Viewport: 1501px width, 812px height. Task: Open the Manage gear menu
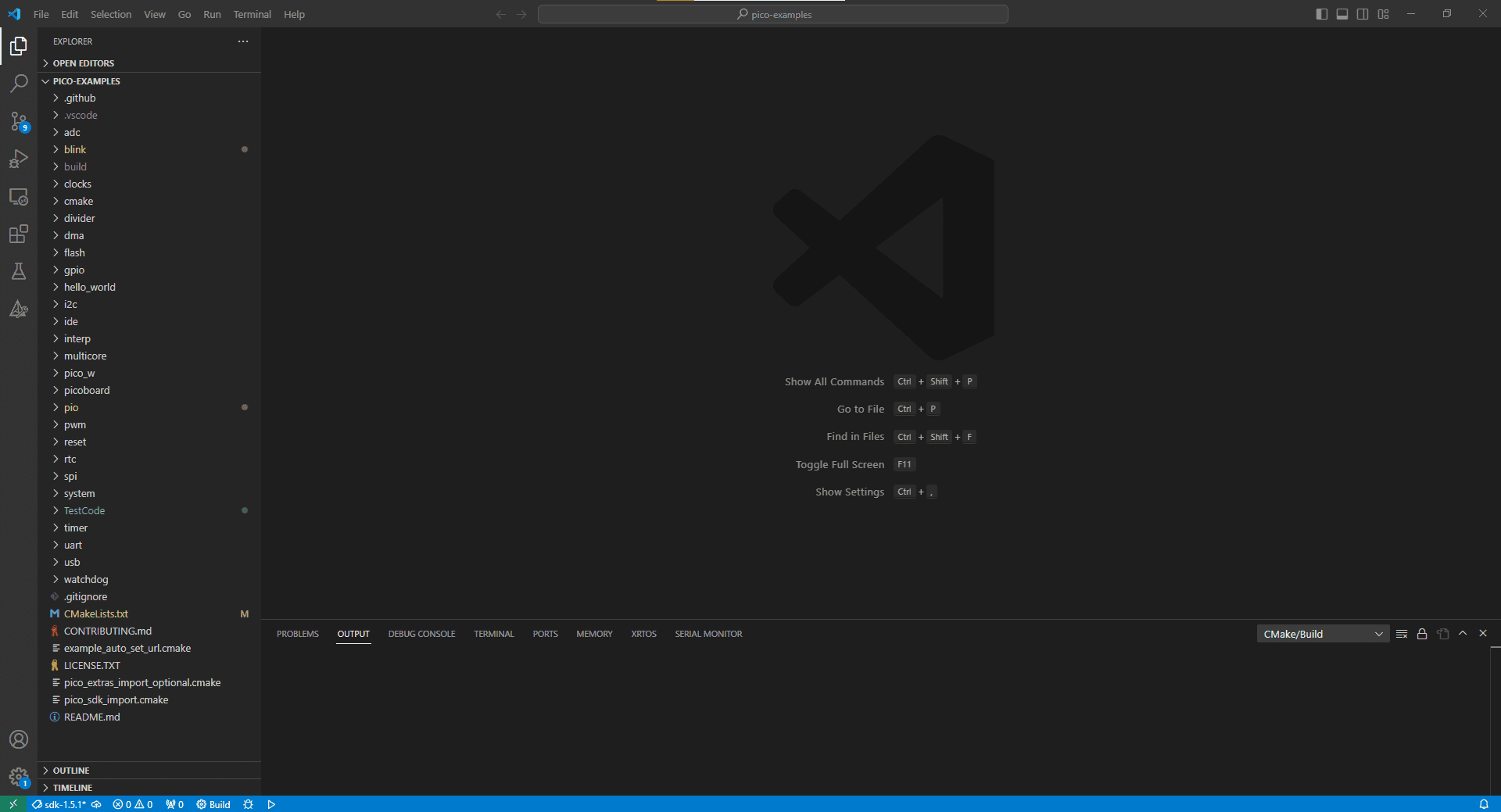tap(19, 777)
